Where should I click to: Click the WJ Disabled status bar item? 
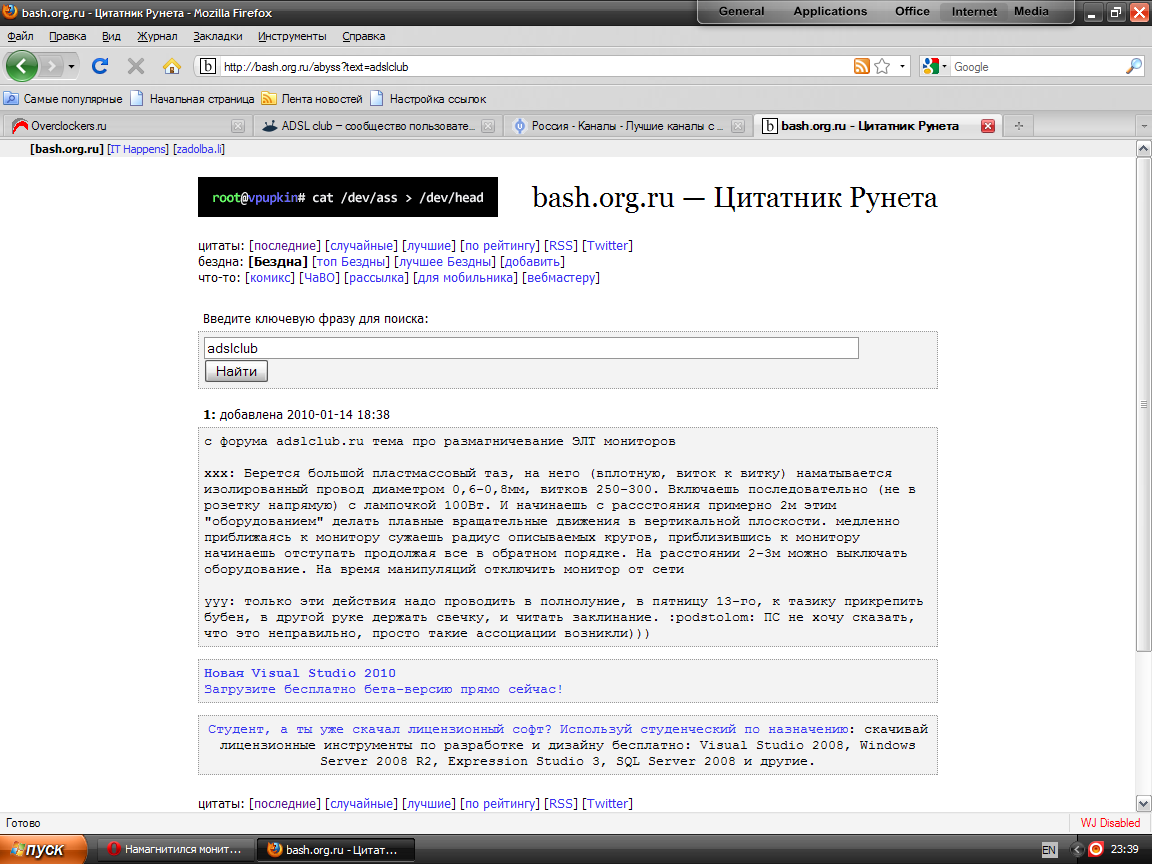[x=1110, y=823]
